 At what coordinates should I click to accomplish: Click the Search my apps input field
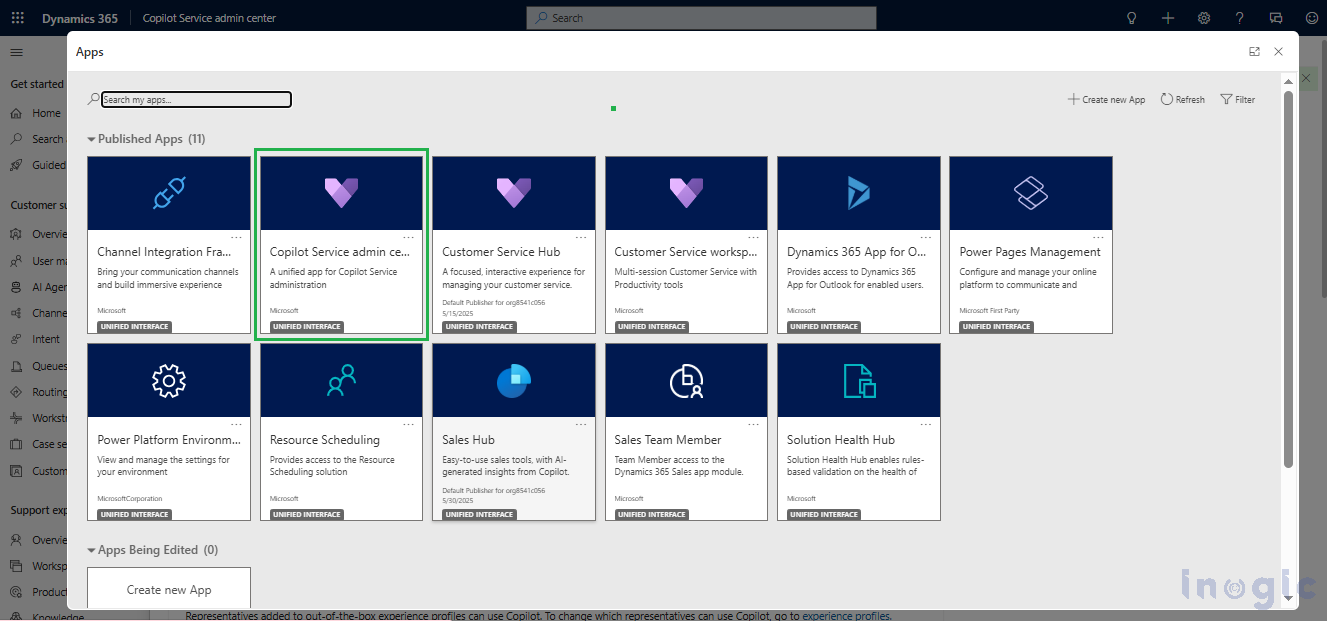(196, 100)
